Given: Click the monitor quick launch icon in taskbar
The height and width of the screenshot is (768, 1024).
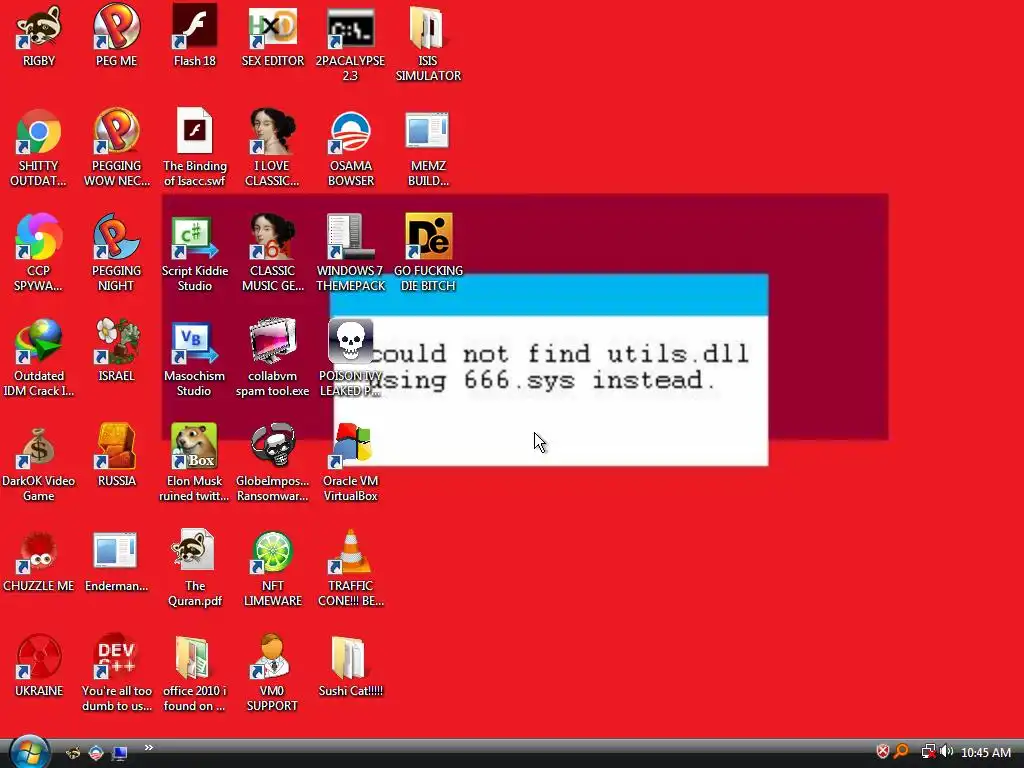Looking at the screenshot, I should 120,753.
